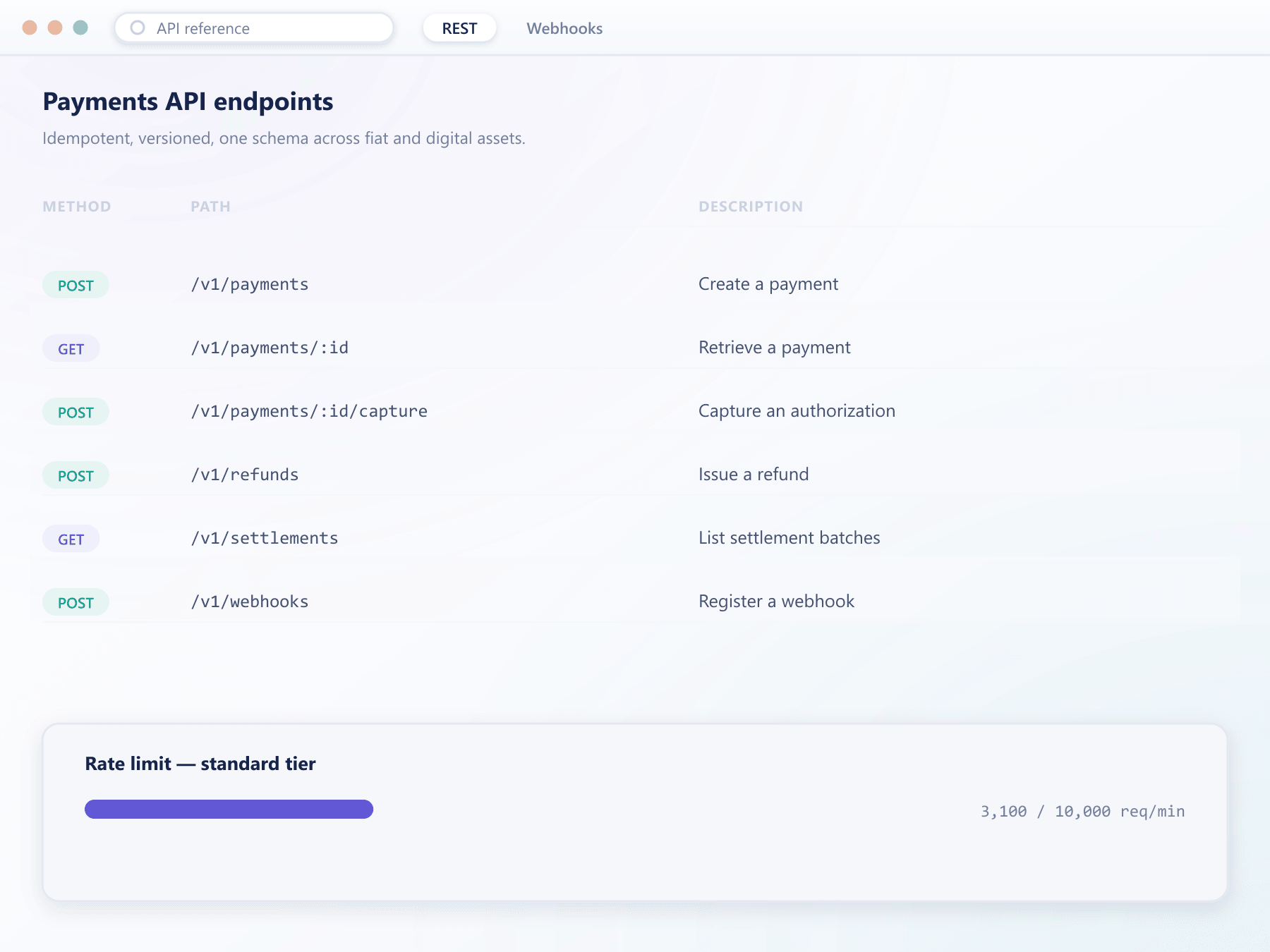Screen dimensions: 1270x952
Task: Click 'Rate limit — standard tier' heading
Action: point(200,764)
